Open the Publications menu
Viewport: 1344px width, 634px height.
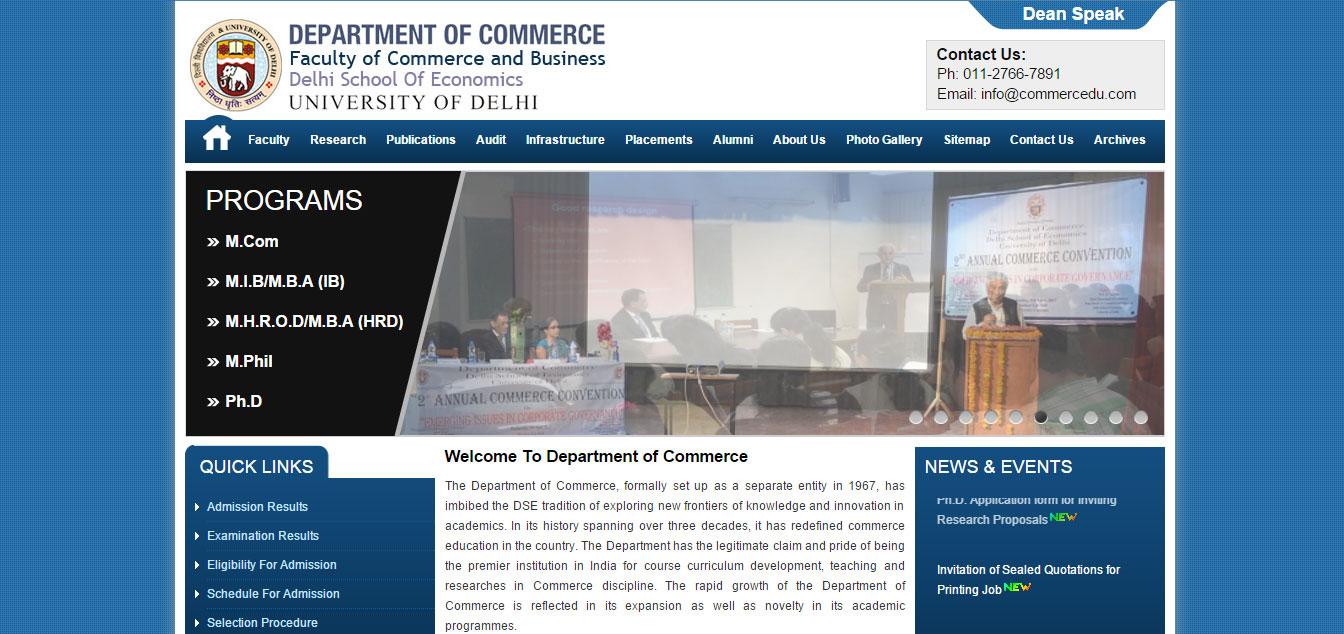click(421, 140)
